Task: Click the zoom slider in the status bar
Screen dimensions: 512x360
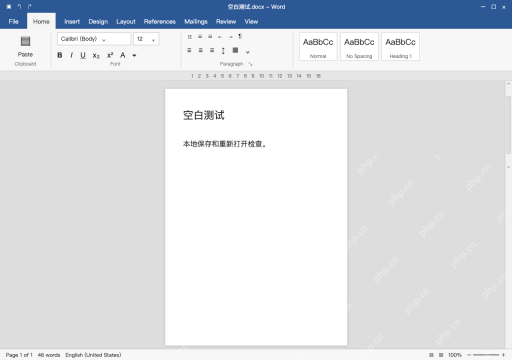Action: [486, 355]
